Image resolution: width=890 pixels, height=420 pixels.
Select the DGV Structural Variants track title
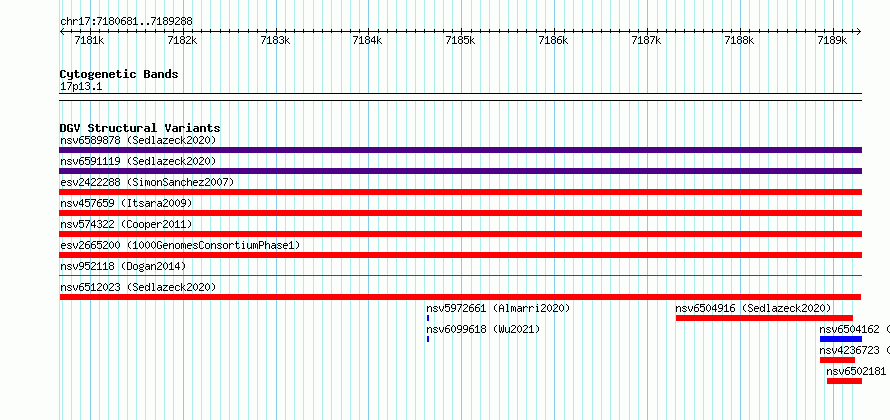pos(140,128)
